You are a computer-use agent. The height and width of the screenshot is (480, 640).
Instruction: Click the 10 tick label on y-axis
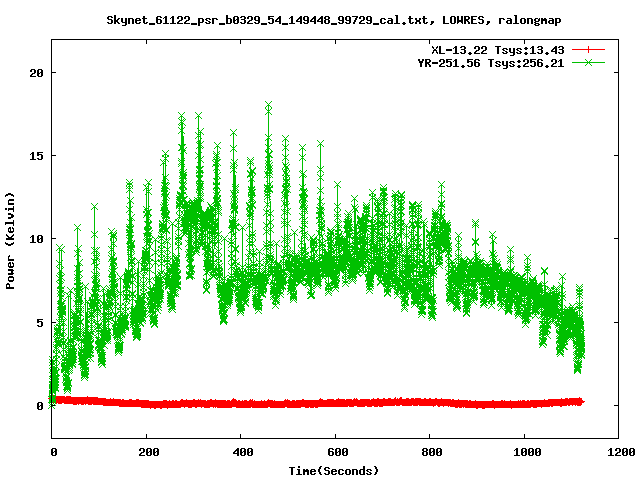[x=35, y=239]
